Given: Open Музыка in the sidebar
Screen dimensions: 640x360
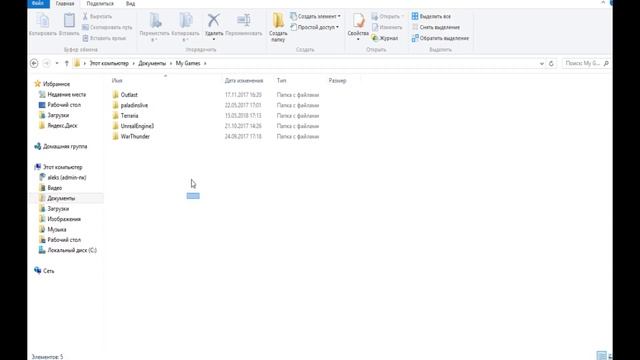Looking at the screenshot, I should tap(57, 229).
